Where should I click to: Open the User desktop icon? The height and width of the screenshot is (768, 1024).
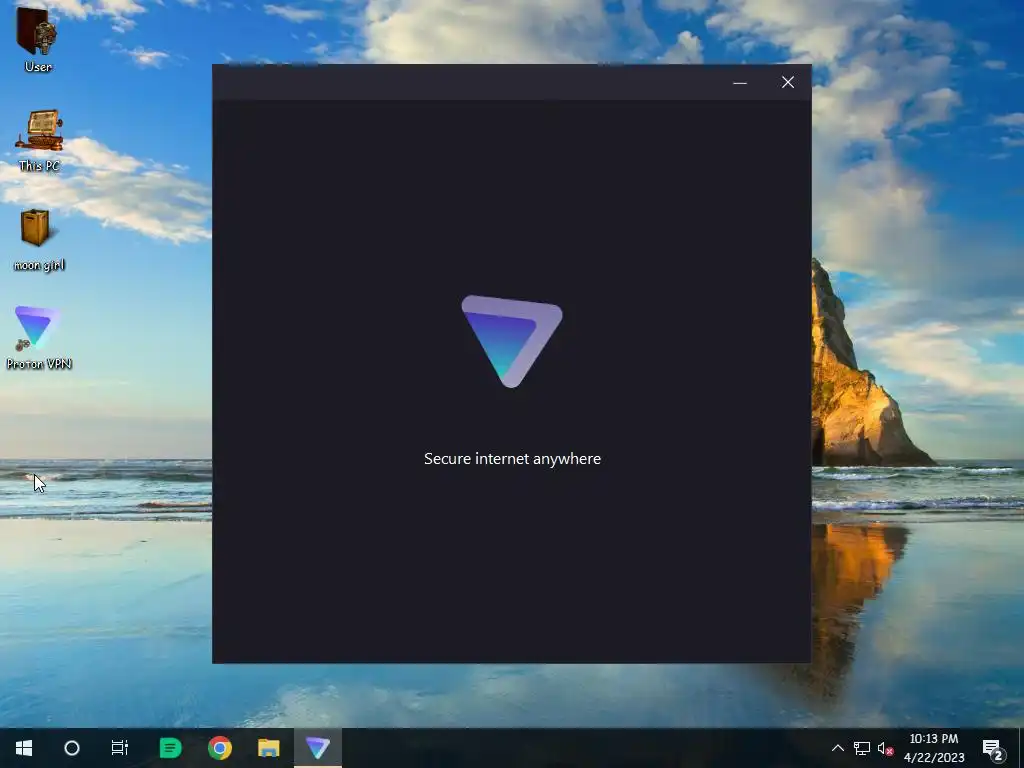tap(38, 38)
